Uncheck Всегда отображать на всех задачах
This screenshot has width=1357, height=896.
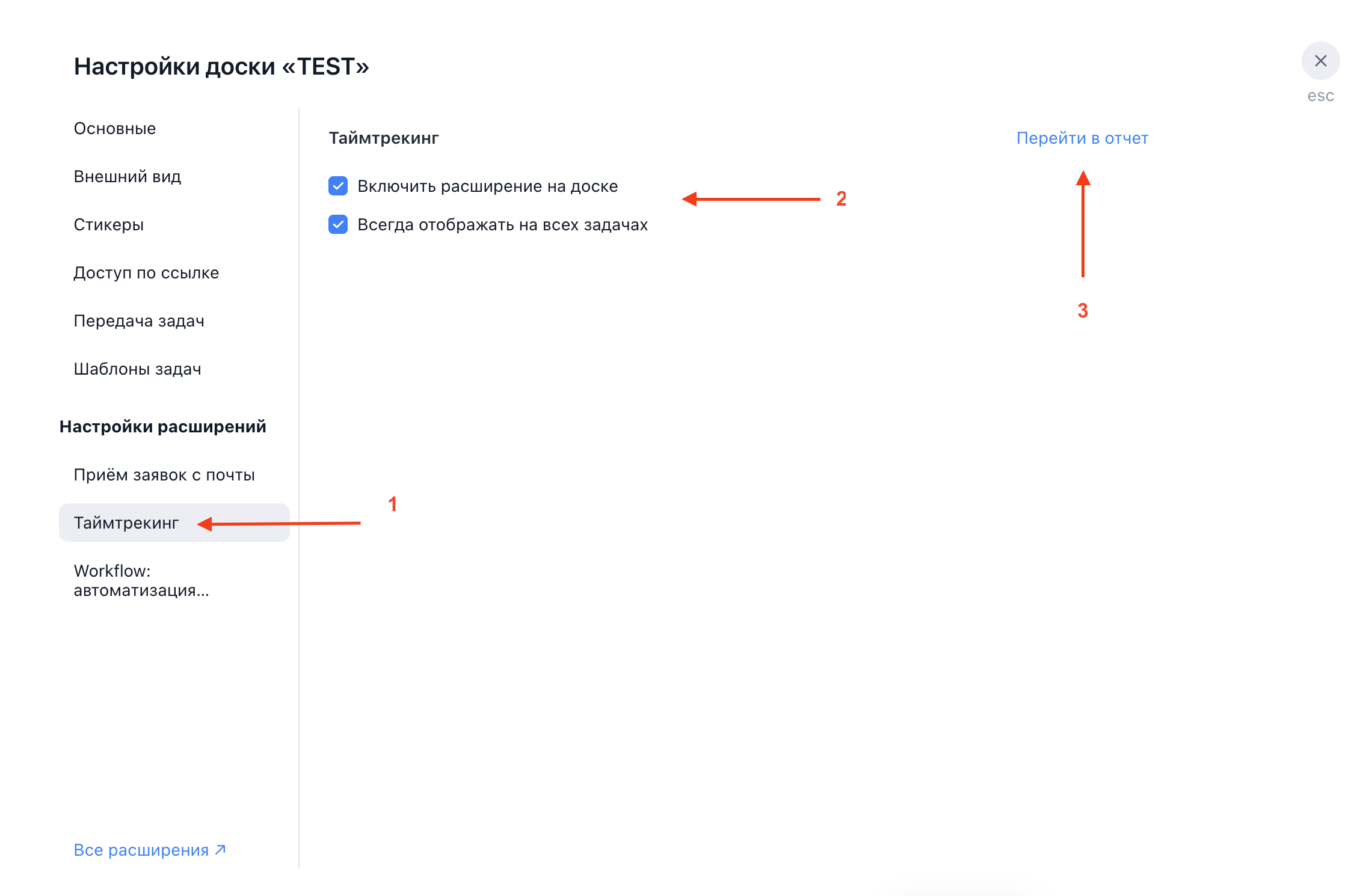point(338,224)
